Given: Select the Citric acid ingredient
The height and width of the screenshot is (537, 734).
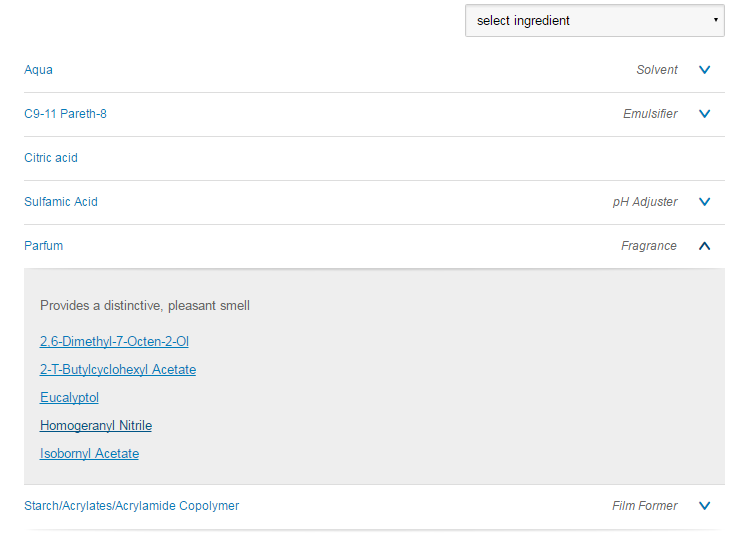Looking at the screenshot, I should [x=51, y=158].
